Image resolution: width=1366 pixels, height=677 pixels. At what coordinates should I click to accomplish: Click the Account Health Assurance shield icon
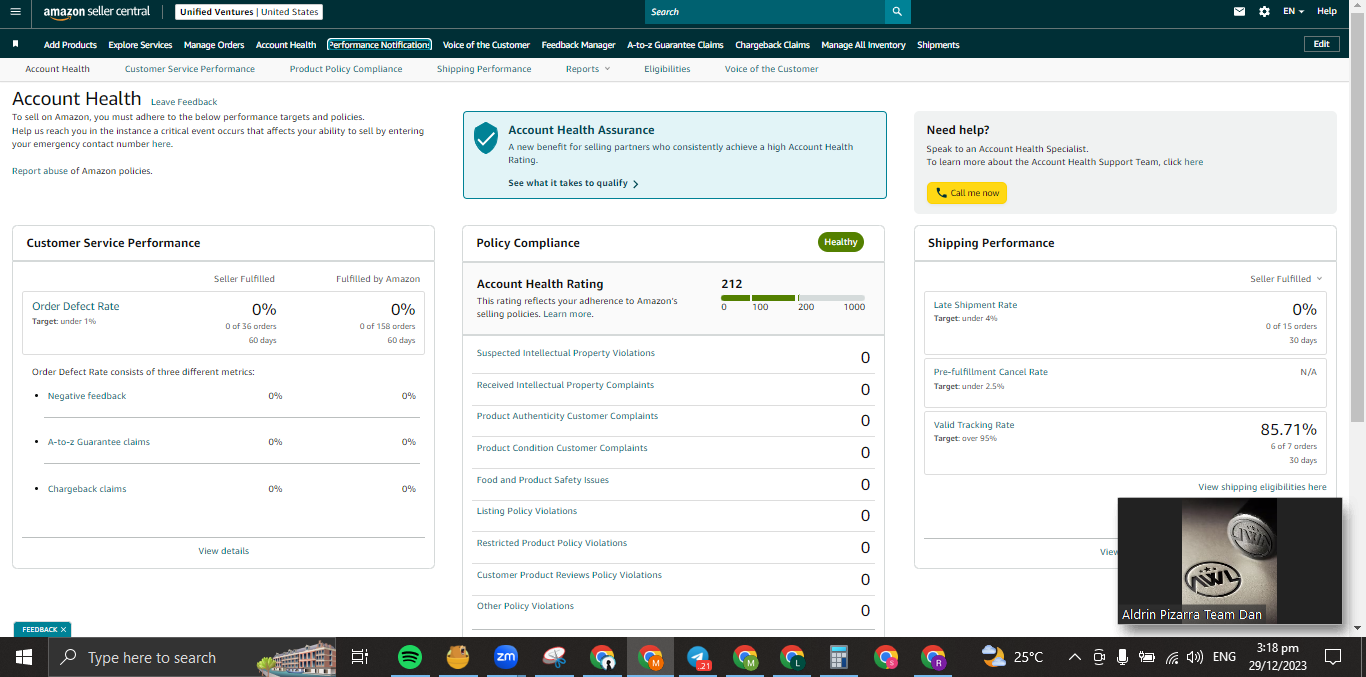click(x=486, y=137)
